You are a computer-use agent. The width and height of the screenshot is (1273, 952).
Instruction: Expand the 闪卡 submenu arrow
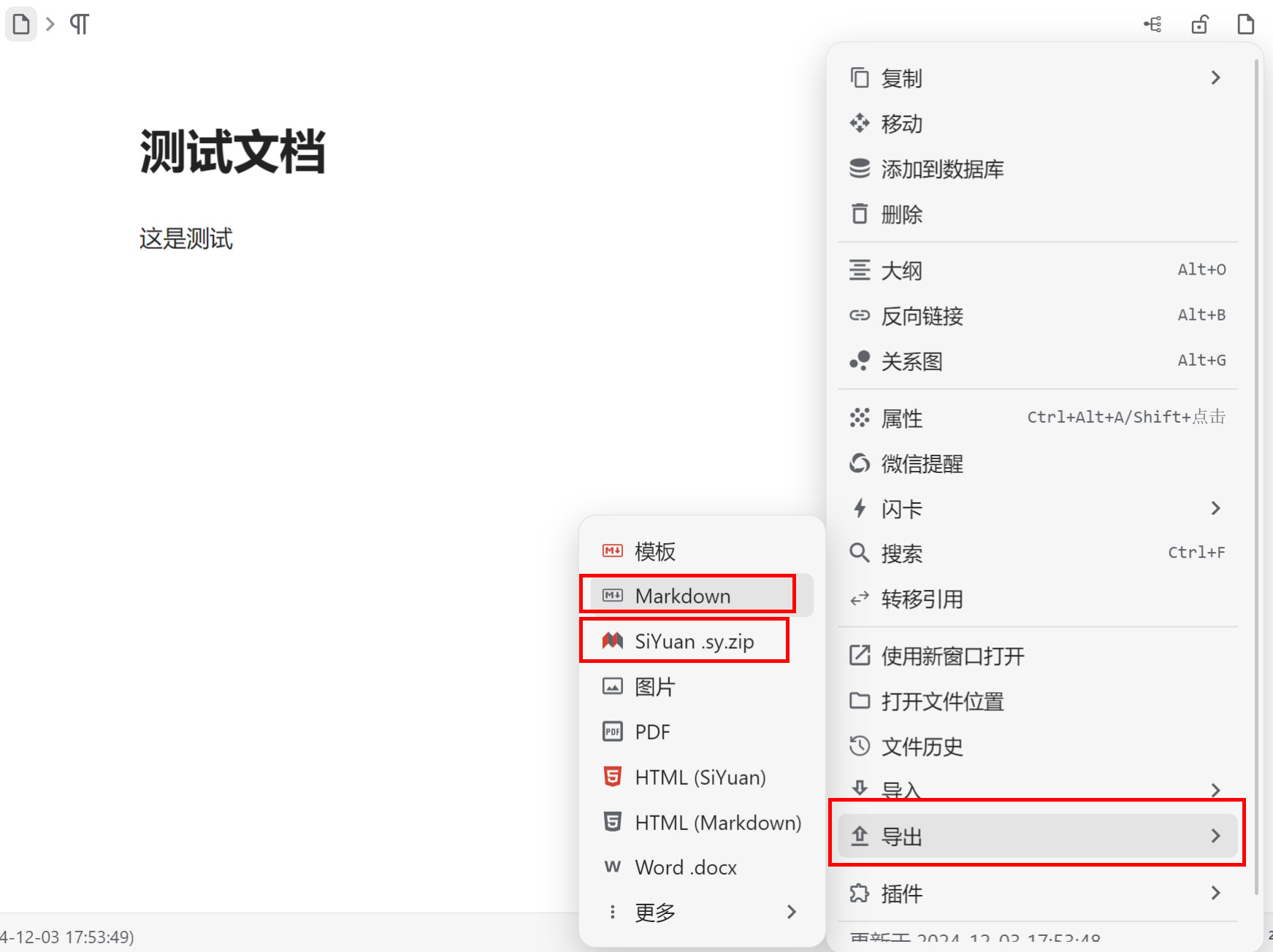[x=1215, y=508]
